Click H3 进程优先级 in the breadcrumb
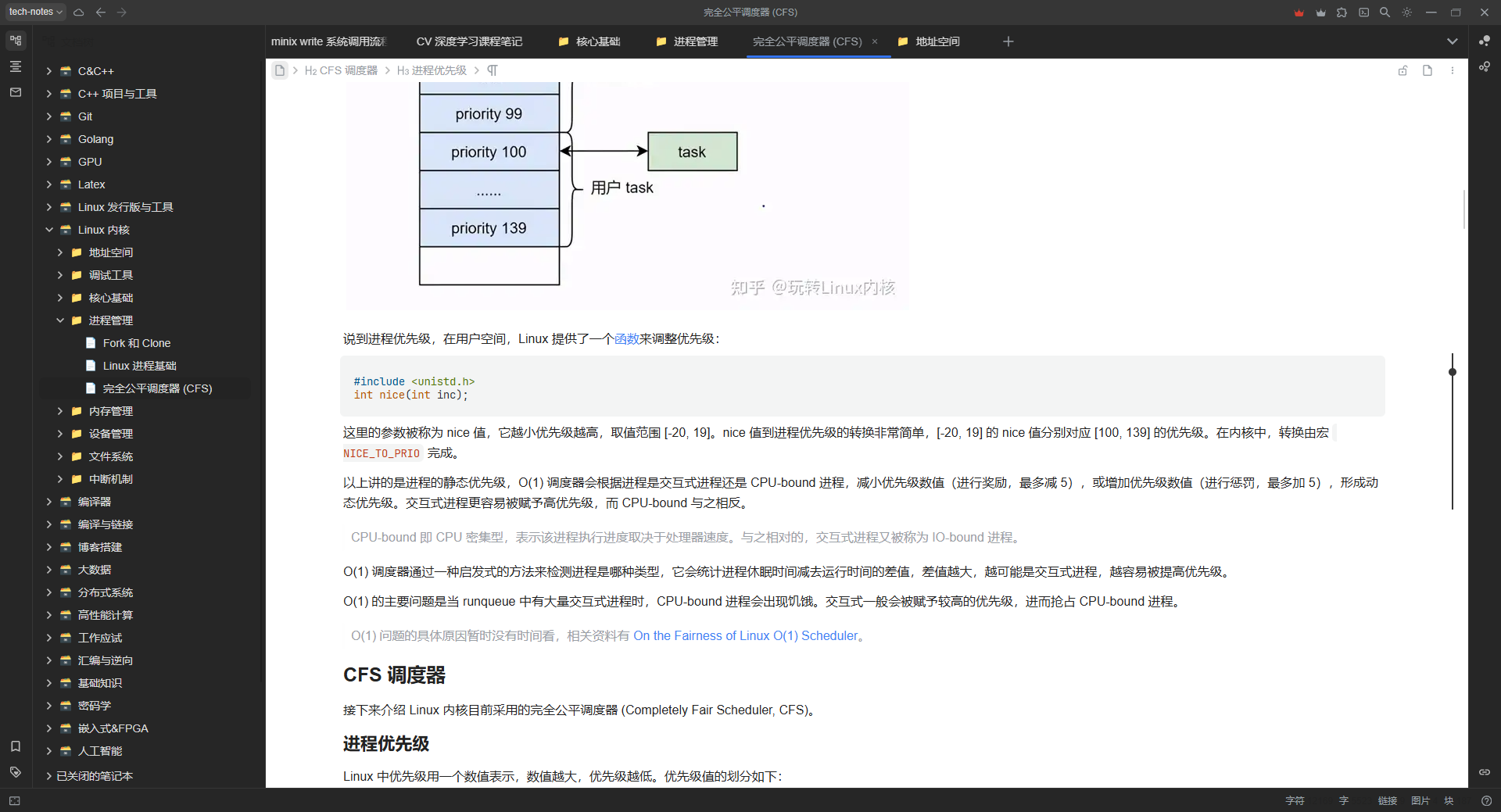This screenshot has height=812, width=1501. pyautogui.click(x=432, y=70)
